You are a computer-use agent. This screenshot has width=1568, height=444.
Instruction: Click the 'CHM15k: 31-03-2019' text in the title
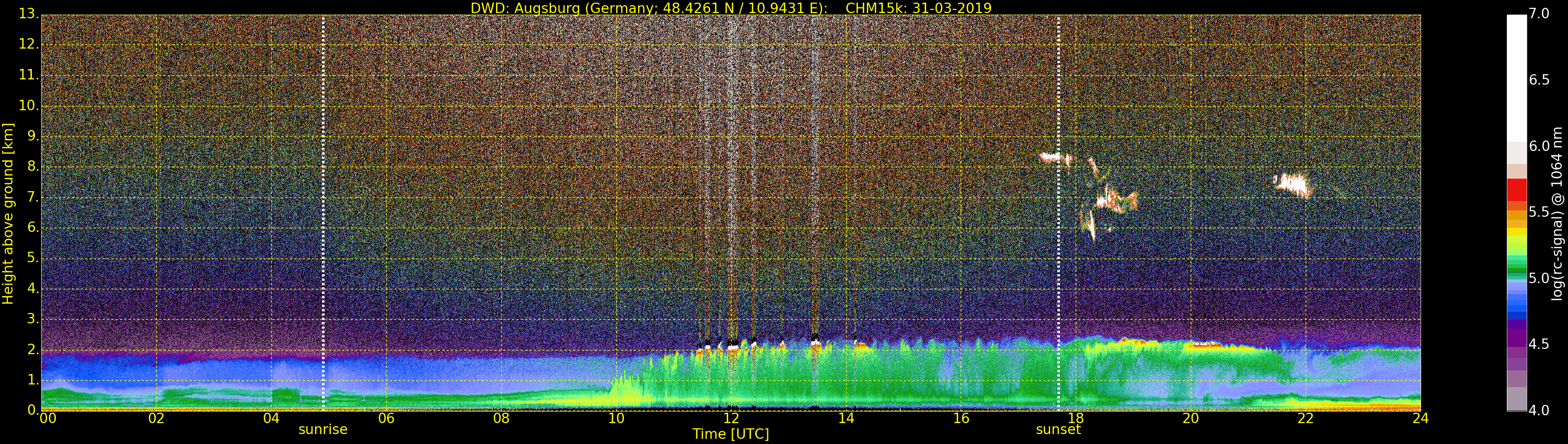(918, 8)
